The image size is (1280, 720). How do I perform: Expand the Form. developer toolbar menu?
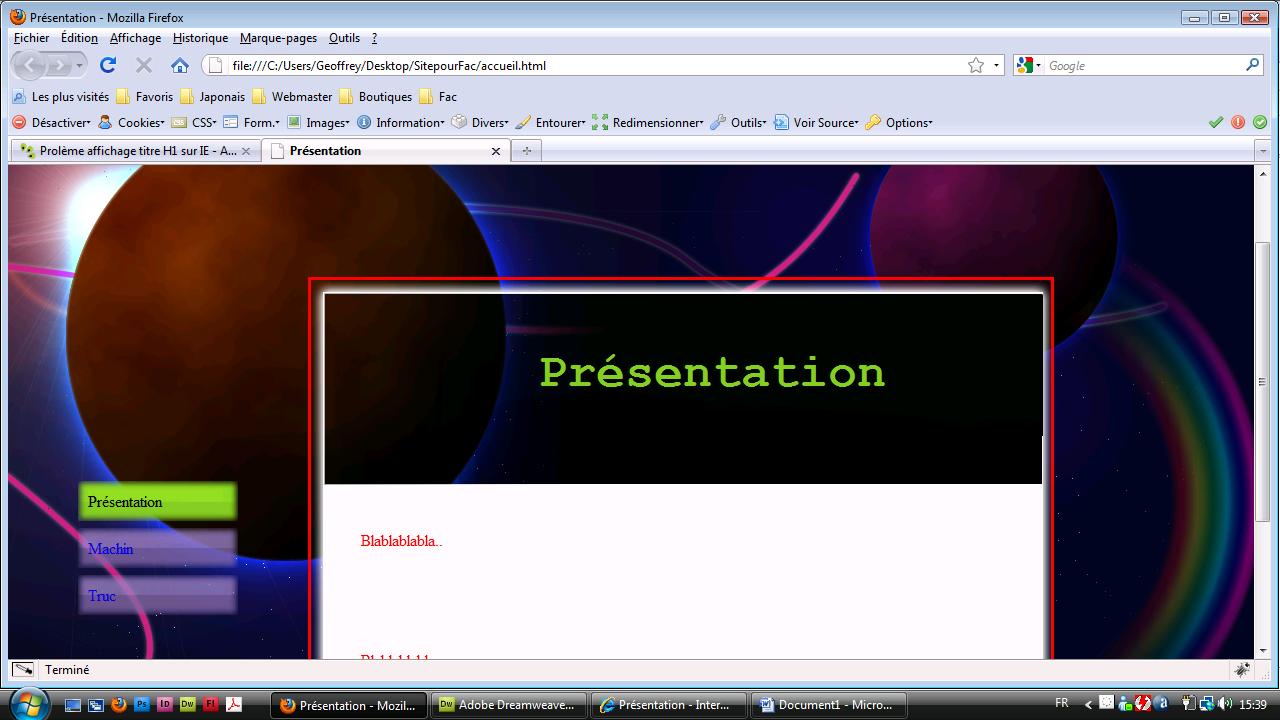(x=251, y=123)
